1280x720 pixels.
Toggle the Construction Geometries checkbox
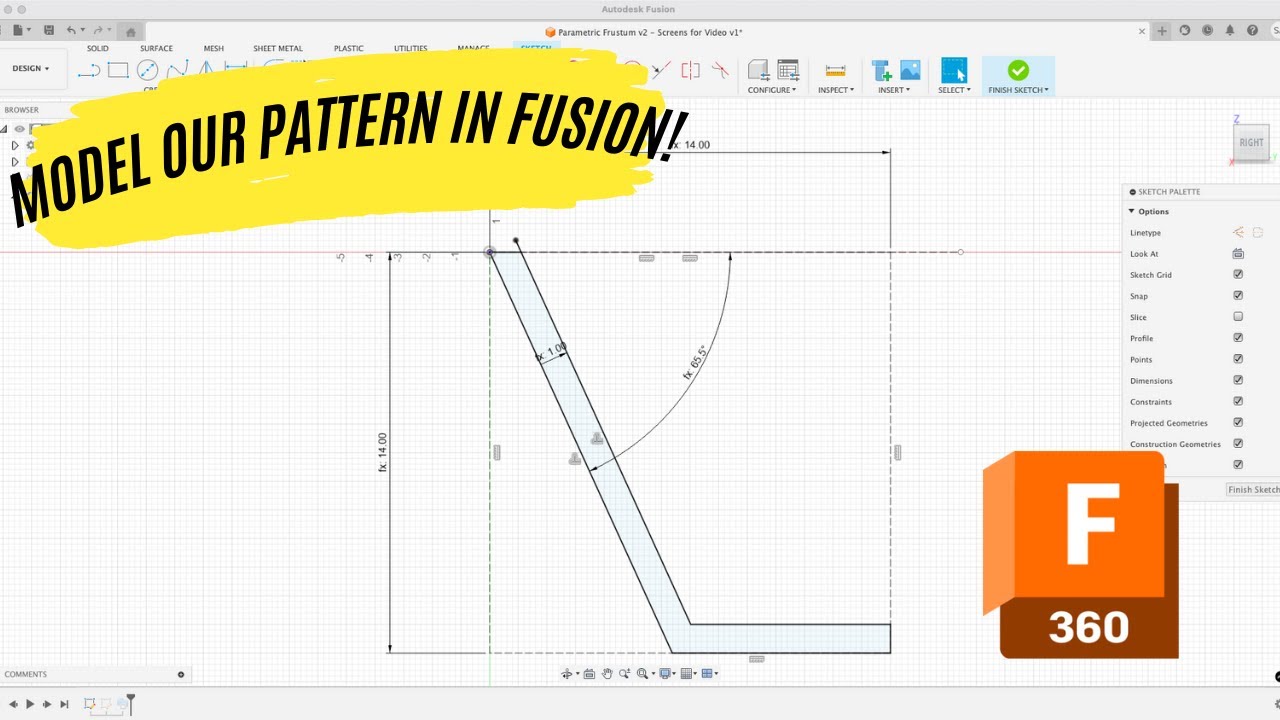[1238, 444]
